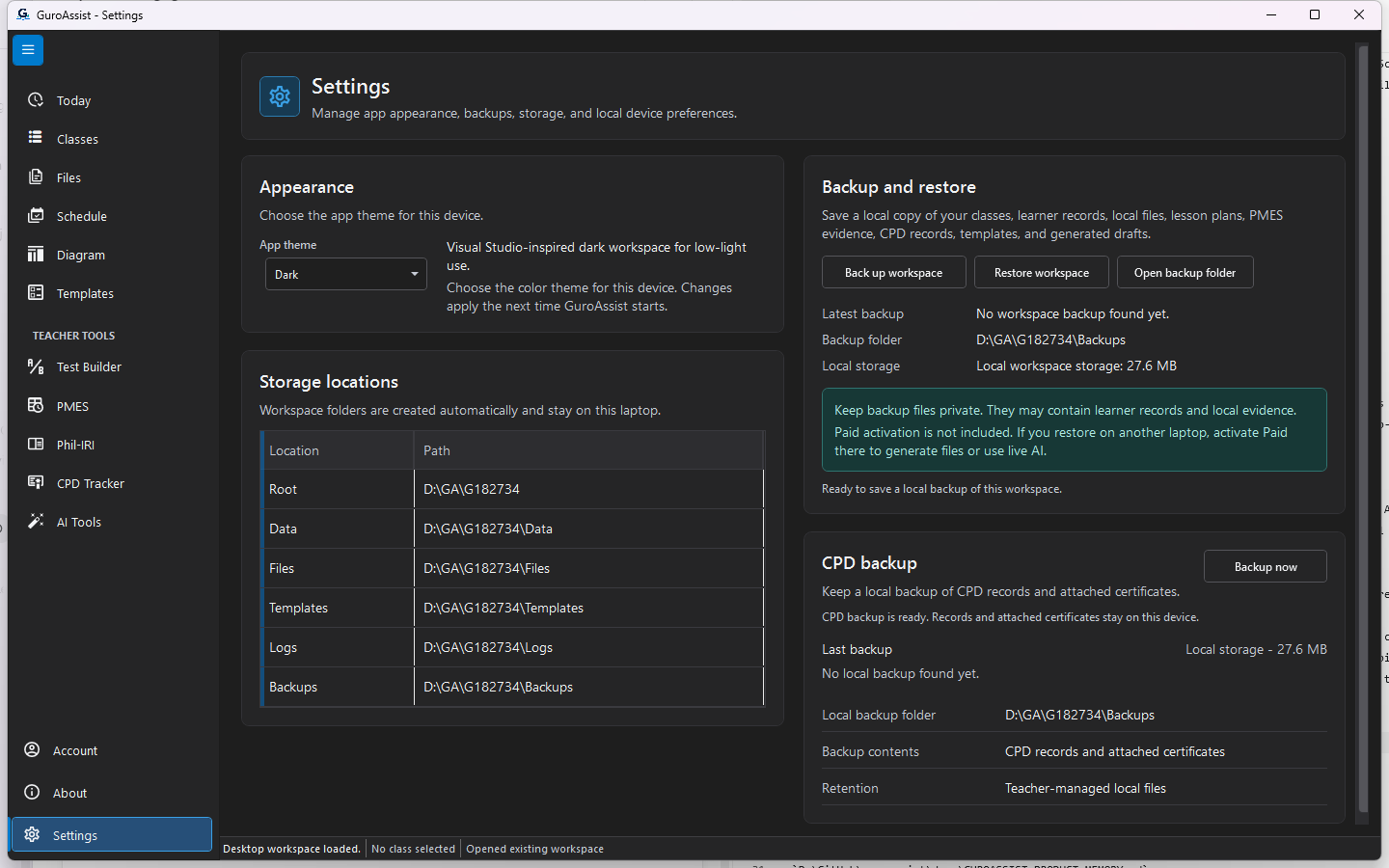Viewport: 1389px width, 868px height.
Task: Select the D:\GA\G182734\Templates path cell
Action: (588, 608)
